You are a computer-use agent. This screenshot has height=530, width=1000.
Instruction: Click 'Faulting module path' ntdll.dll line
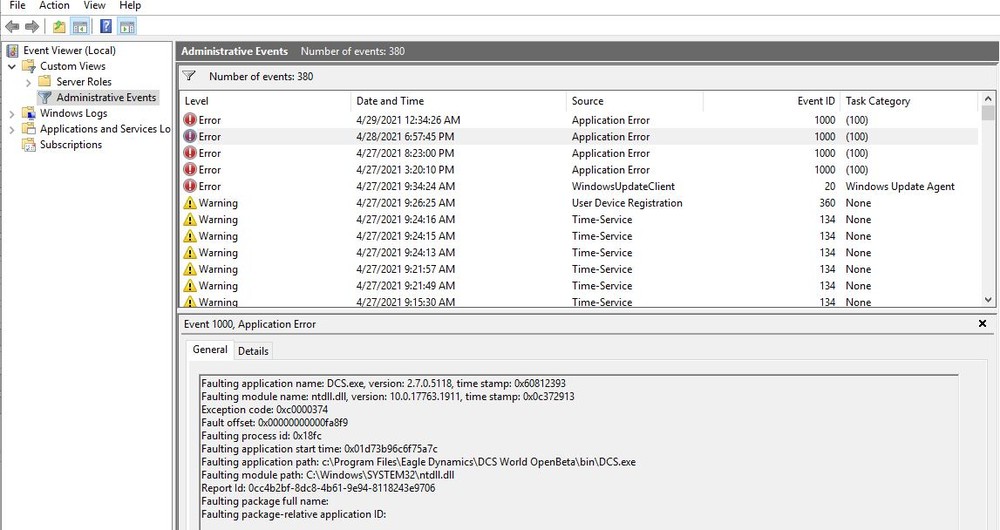[x=328, y=475]
